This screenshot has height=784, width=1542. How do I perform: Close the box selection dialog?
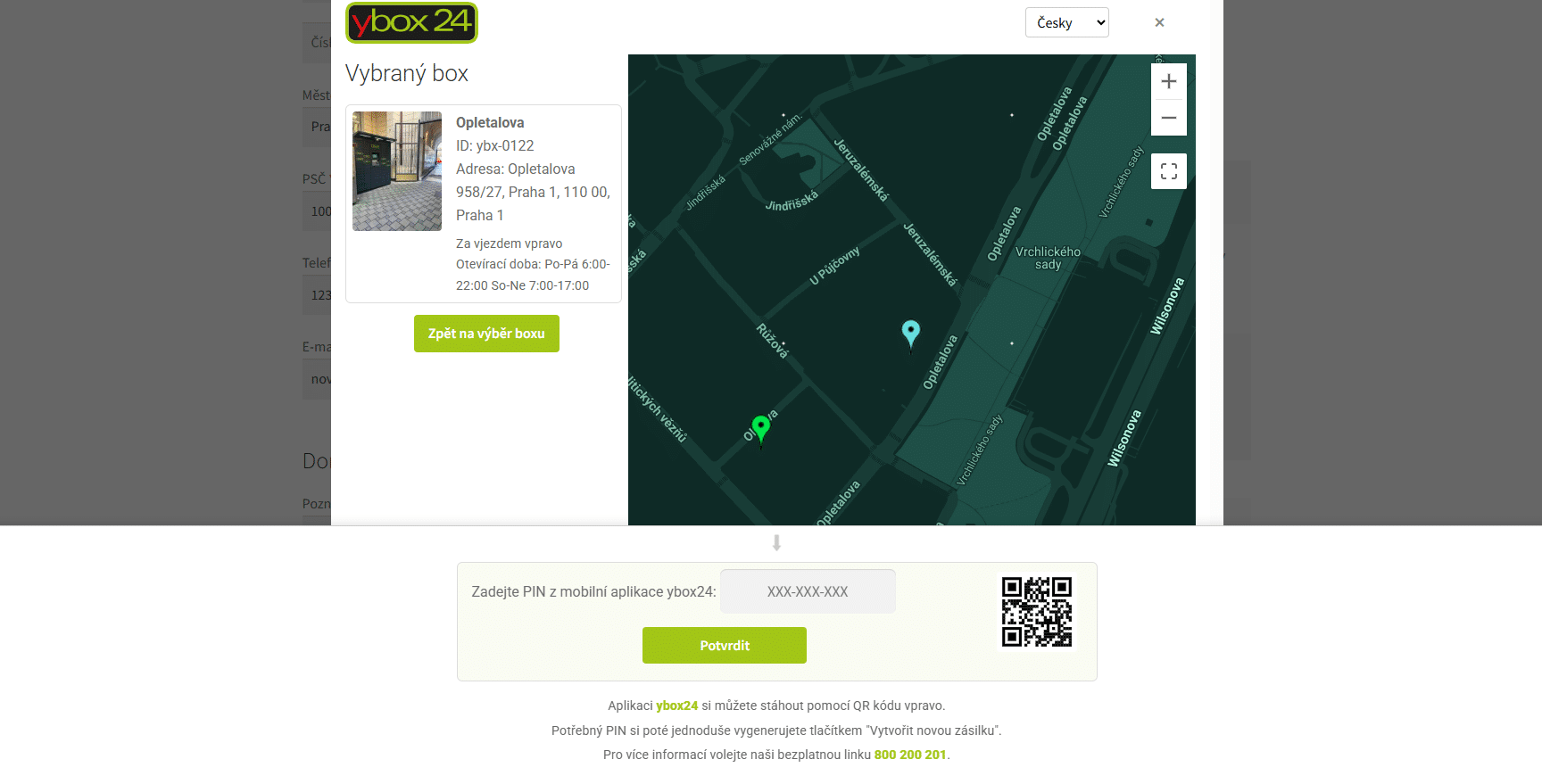(1159, 22)
